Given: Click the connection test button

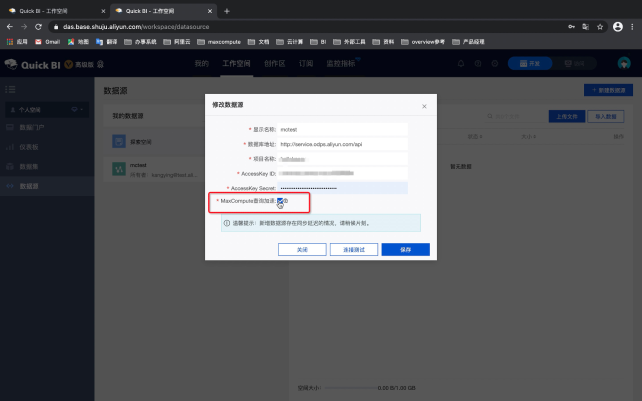Looking at the screenshot, I should click(x=354, y=249).
